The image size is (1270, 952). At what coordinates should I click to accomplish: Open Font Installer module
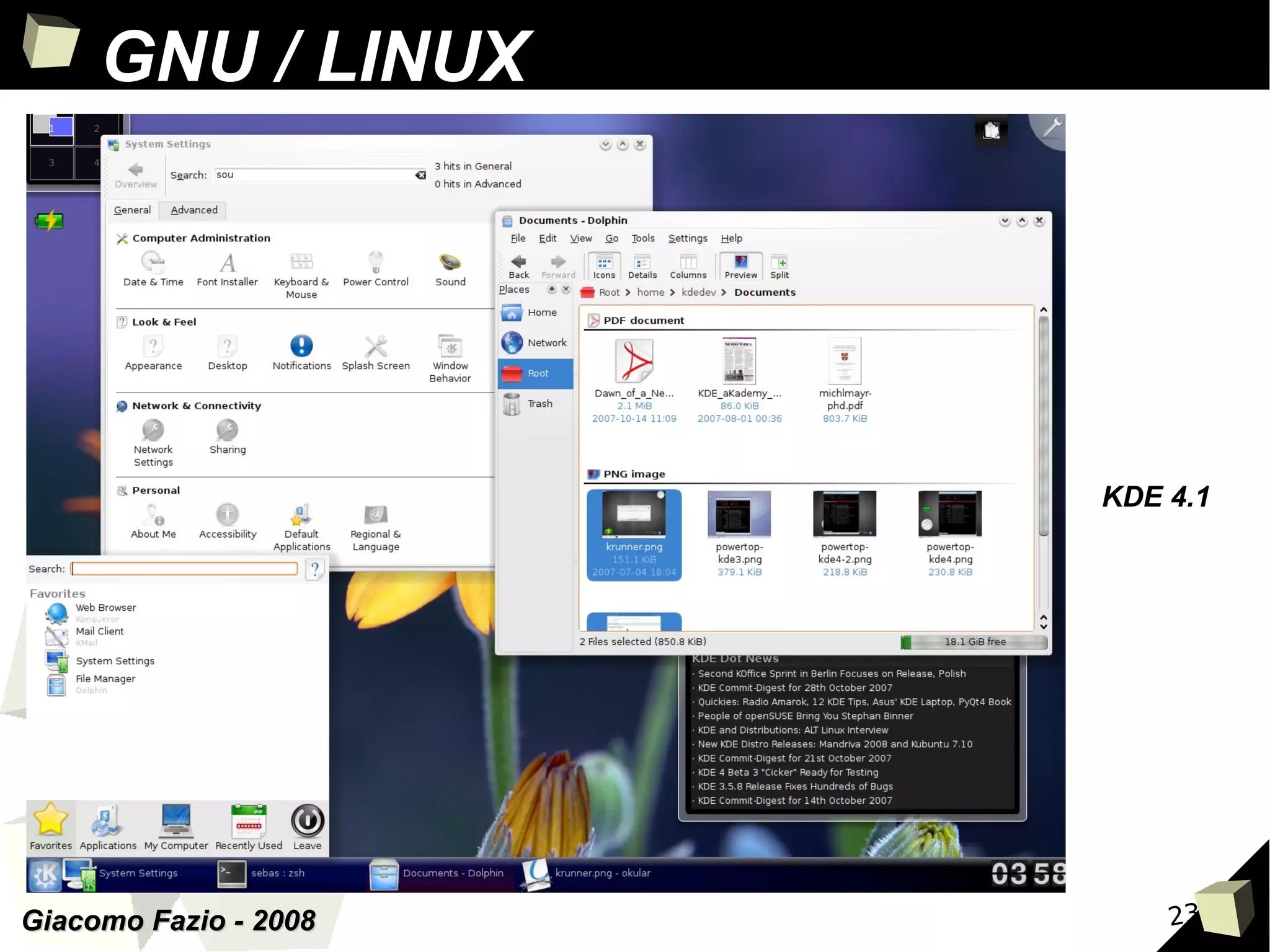227,269
